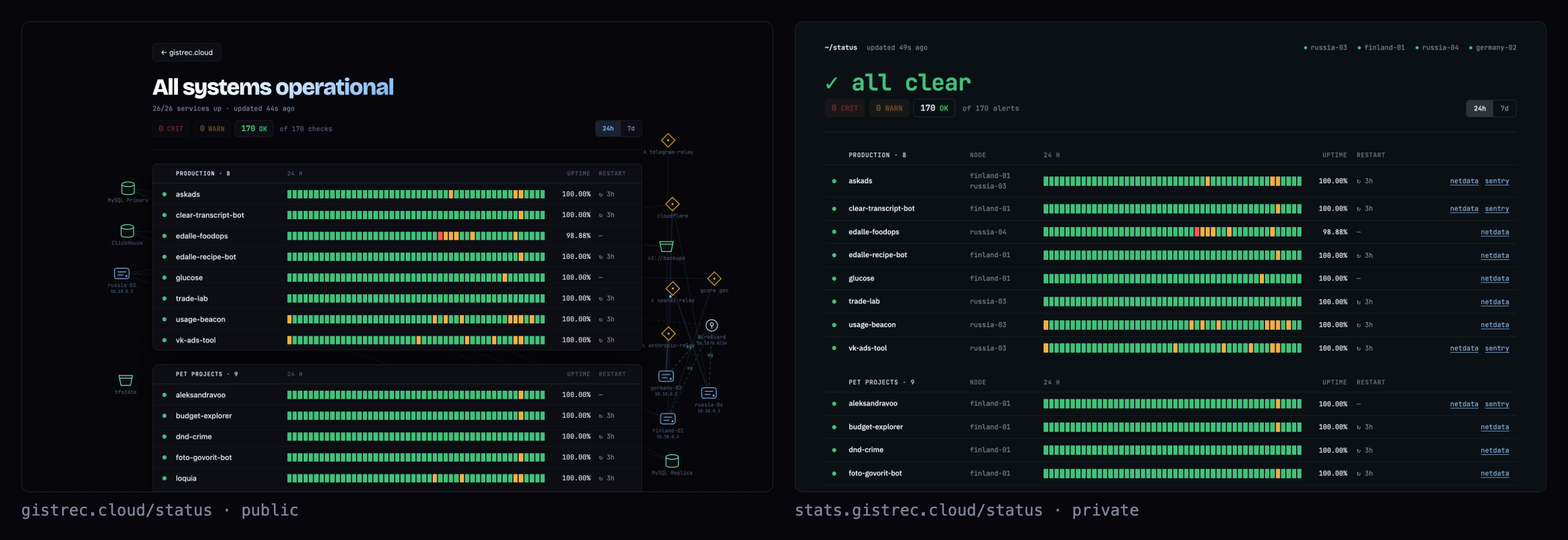The image size is (1568, 540).
Task: Click the dnd-crime row in public panel
Action: [397, 437]
